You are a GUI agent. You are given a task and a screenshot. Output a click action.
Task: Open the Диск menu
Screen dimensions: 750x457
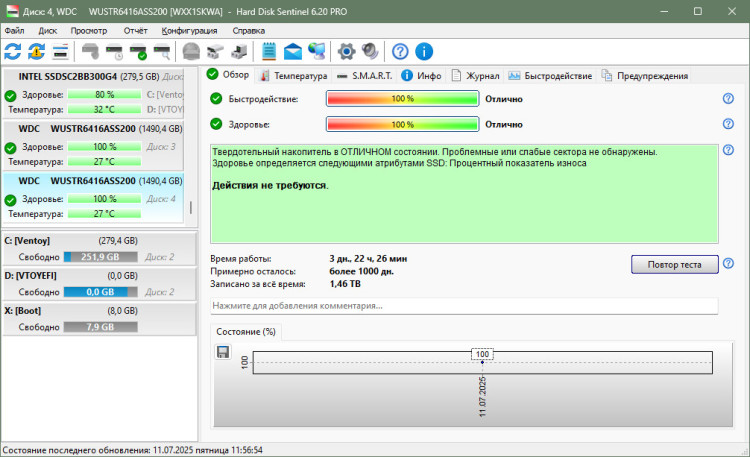[47, 31]
